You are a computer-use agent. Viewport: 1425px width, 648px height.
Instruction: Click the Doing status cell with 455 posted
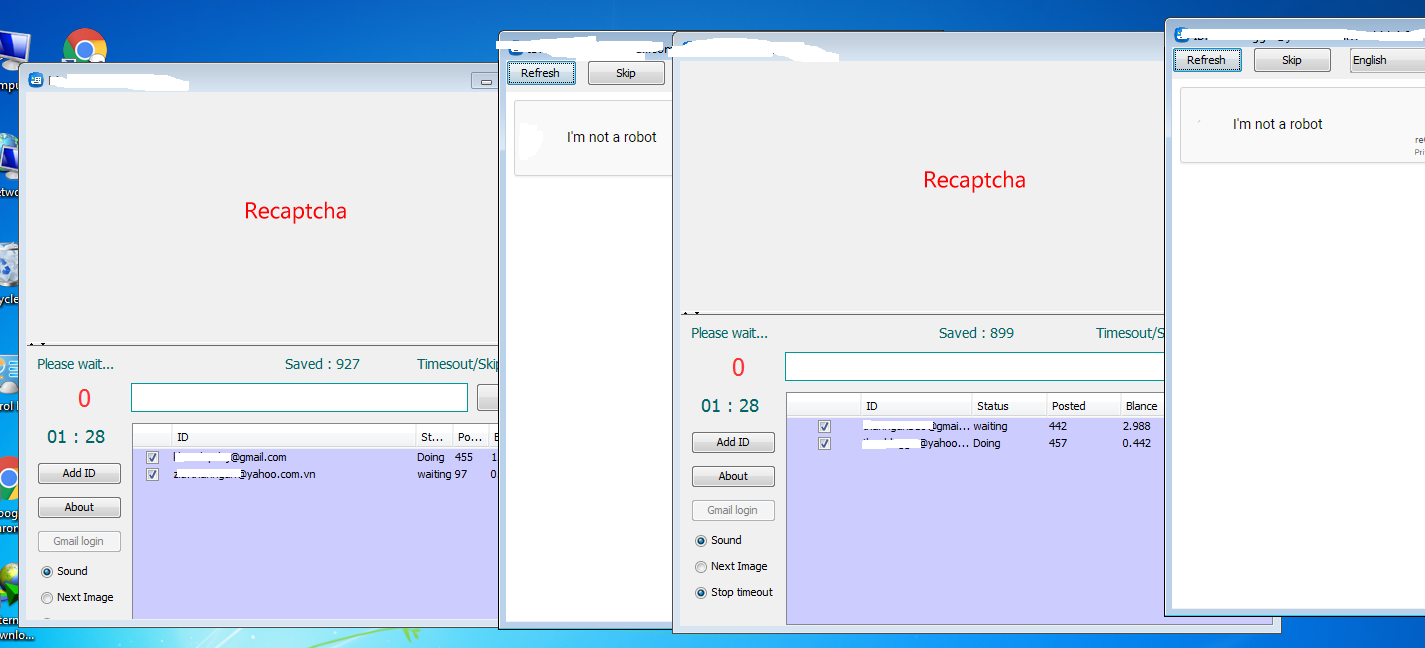431,457
